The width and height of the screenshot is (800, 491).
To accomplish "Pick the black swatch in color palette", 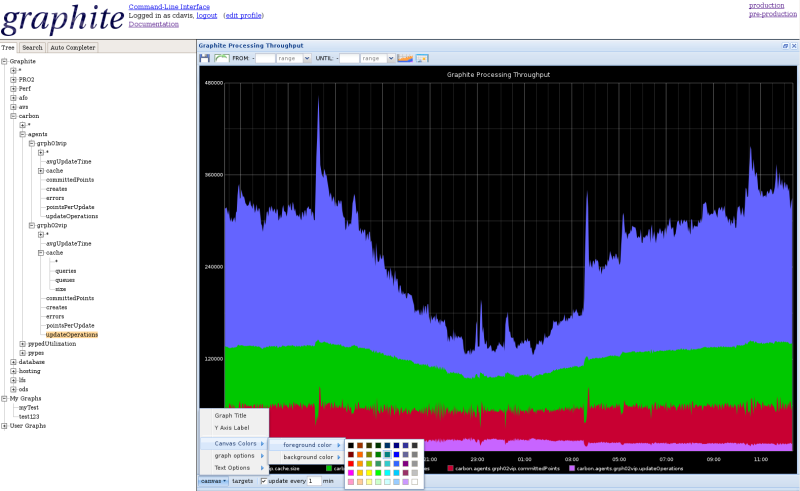I will pyautogui.click(x=351, y=445).
